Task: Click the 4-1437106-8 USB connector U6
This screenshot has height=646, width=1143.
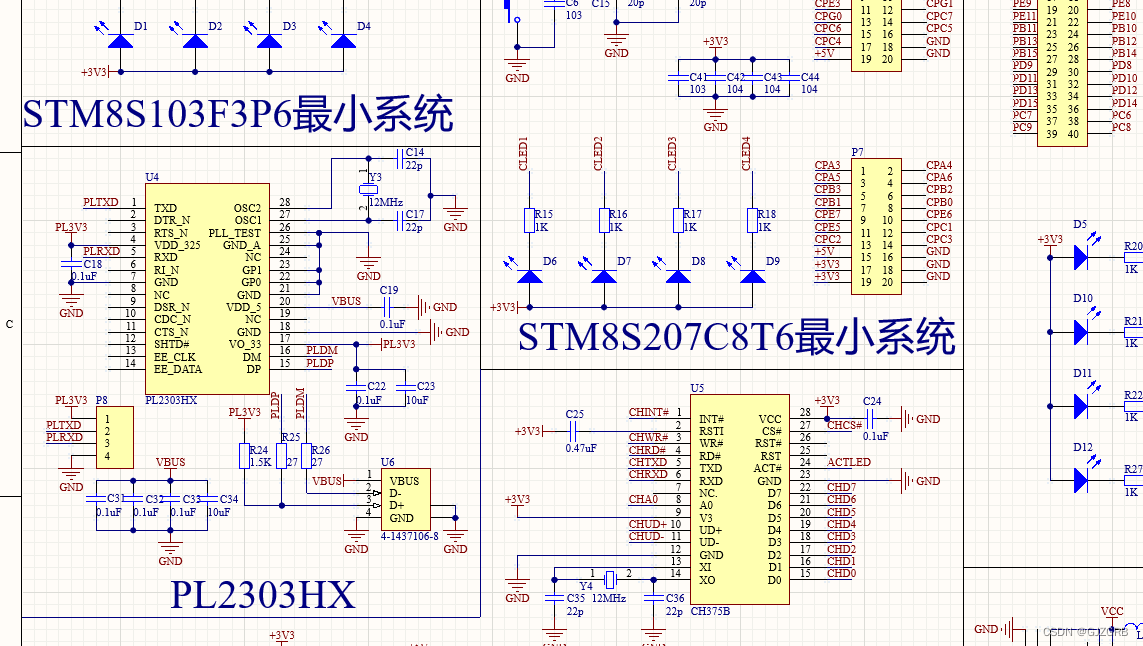Action: (x=405, y=498)
